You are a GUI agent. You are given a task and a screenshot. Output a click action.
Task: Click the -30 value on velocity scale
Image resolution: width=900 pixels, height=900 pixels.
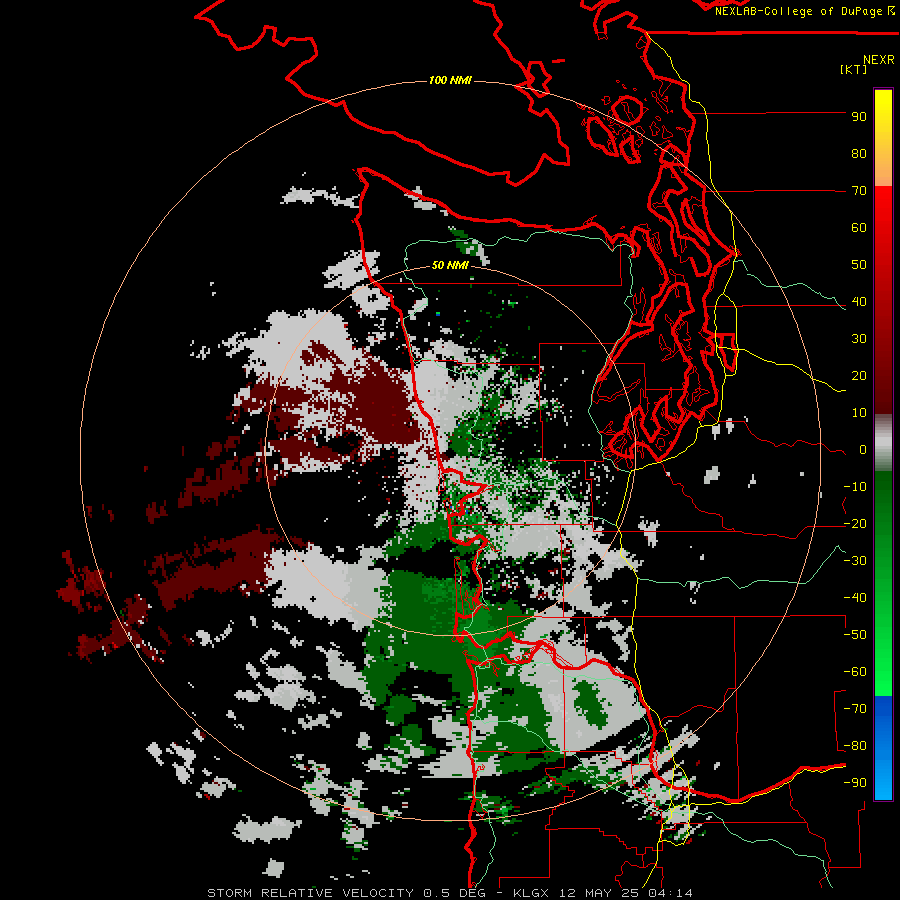(855, 561)
